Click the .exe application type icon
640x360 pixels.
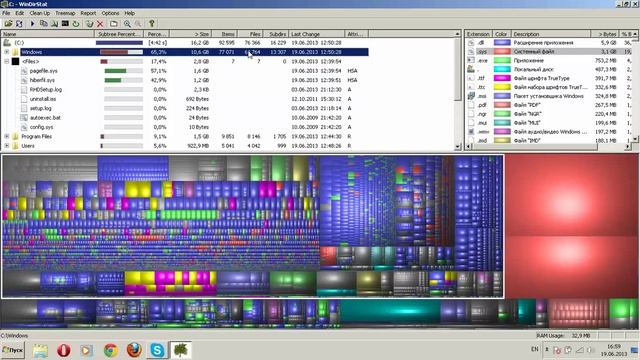[471, 60]
